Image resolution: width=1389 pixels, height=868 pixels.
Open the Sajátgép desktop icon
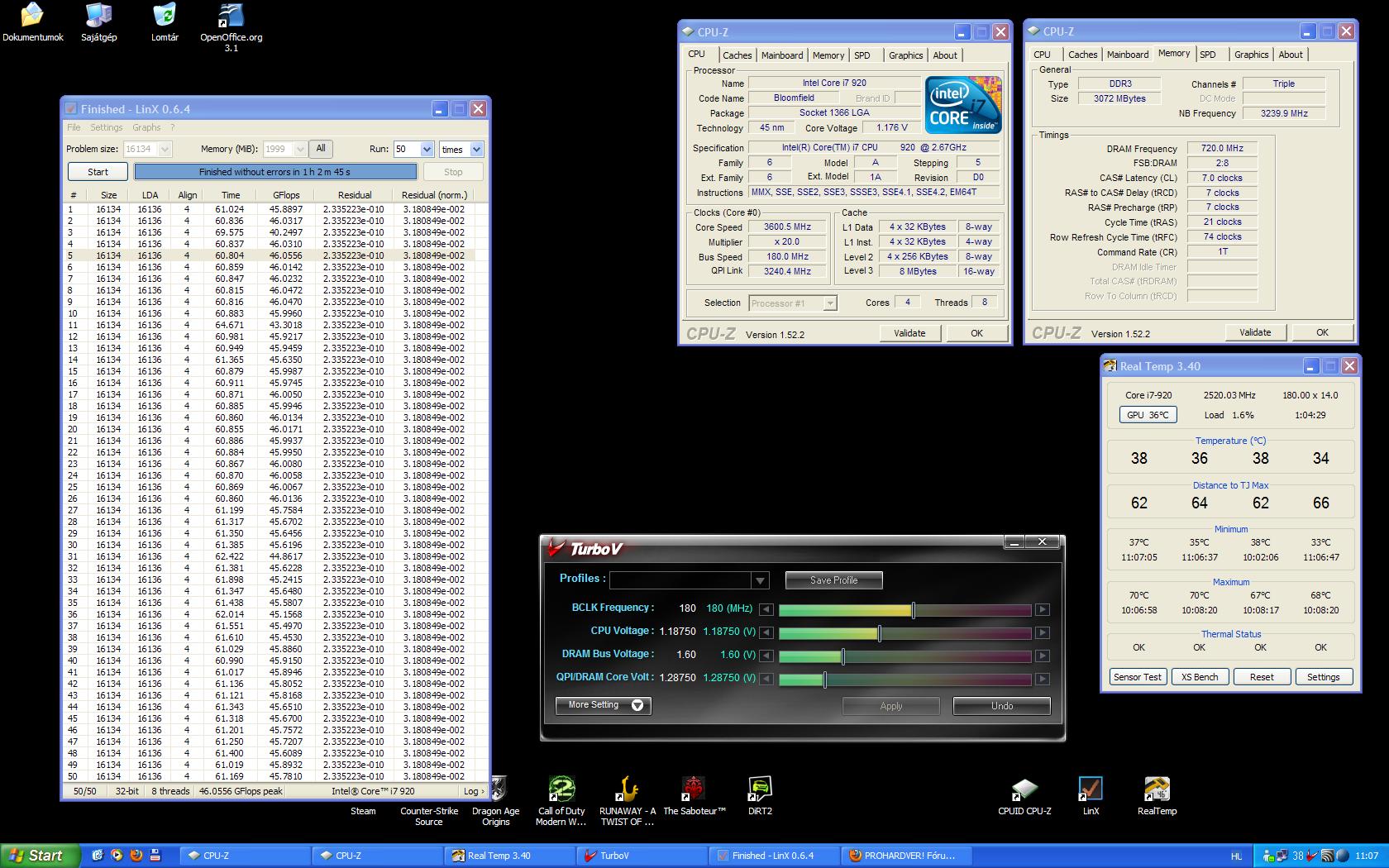[x=98, y=22]
